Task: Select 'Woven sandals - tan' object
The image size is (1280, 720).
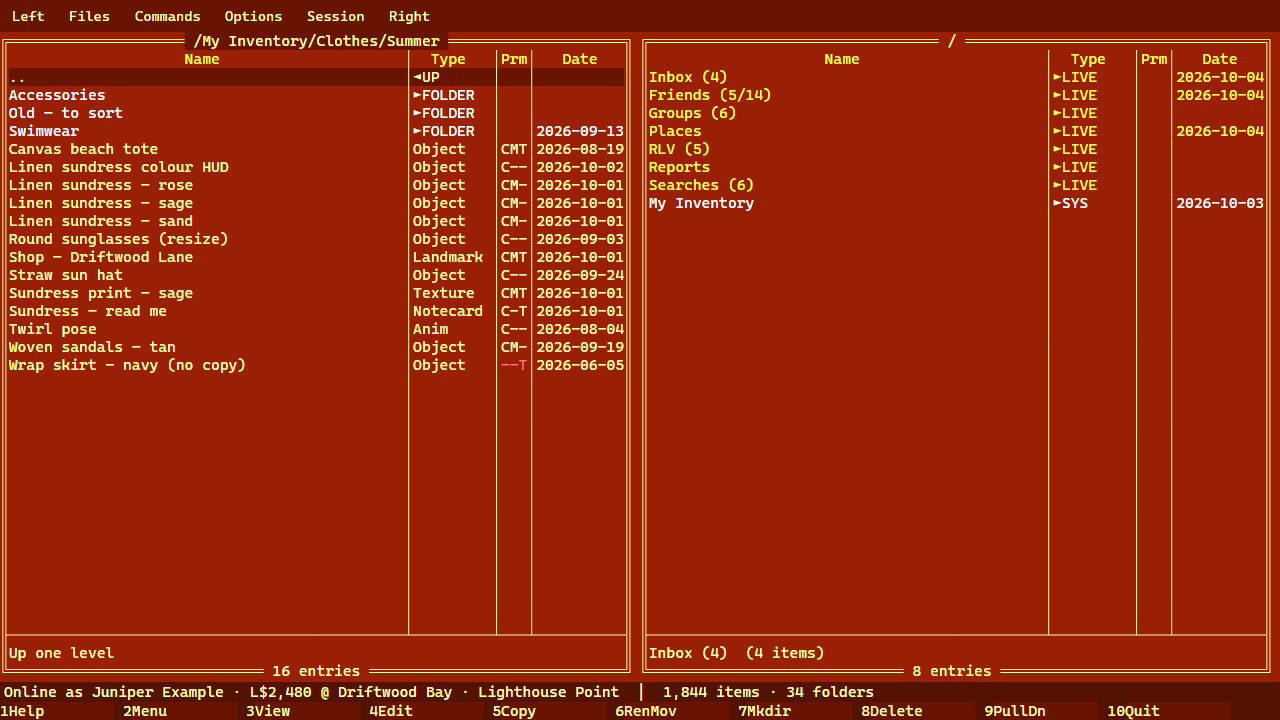Action: (316, 347)
